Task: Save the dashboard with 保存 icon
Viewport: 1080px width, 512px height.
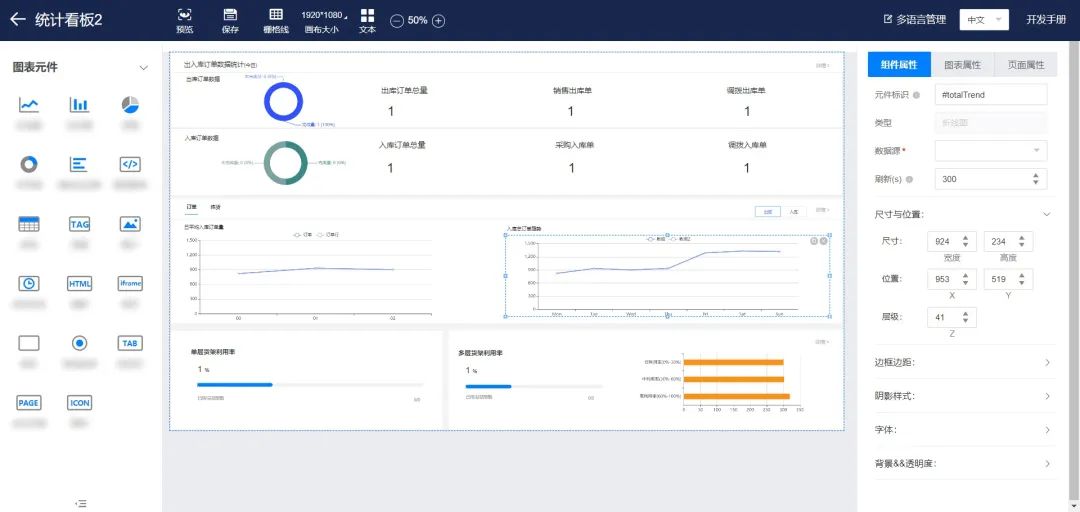Action: (x=230, y=20)
